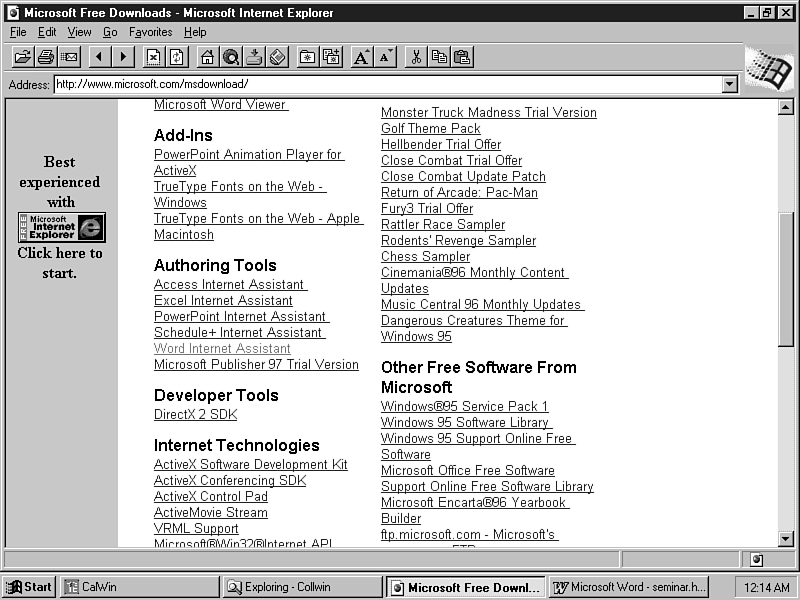Click the Start button on the taskbar
The width and height of the screenshot is (800, 600).
[x=30, y=587]
